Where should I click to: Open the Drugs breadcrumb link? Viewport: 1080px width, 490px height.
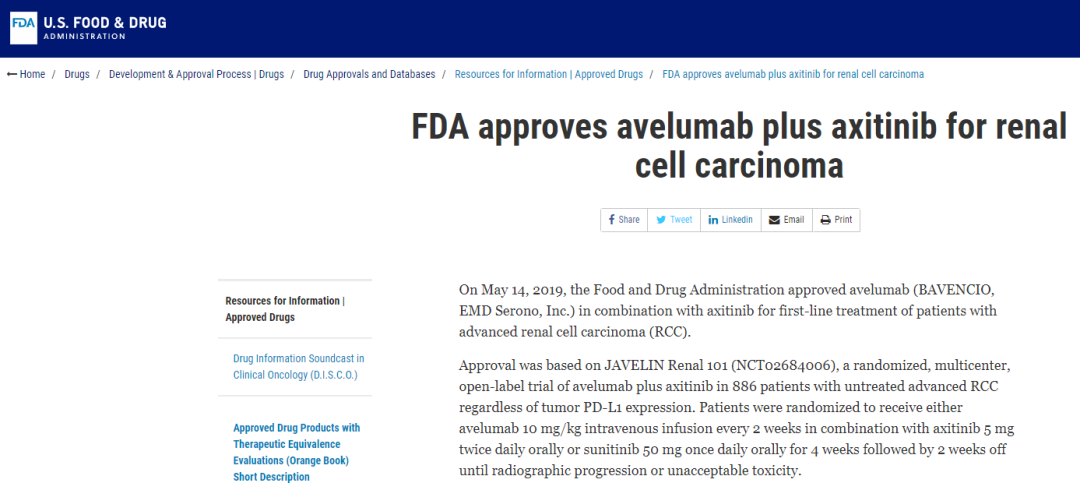[77, 74]
